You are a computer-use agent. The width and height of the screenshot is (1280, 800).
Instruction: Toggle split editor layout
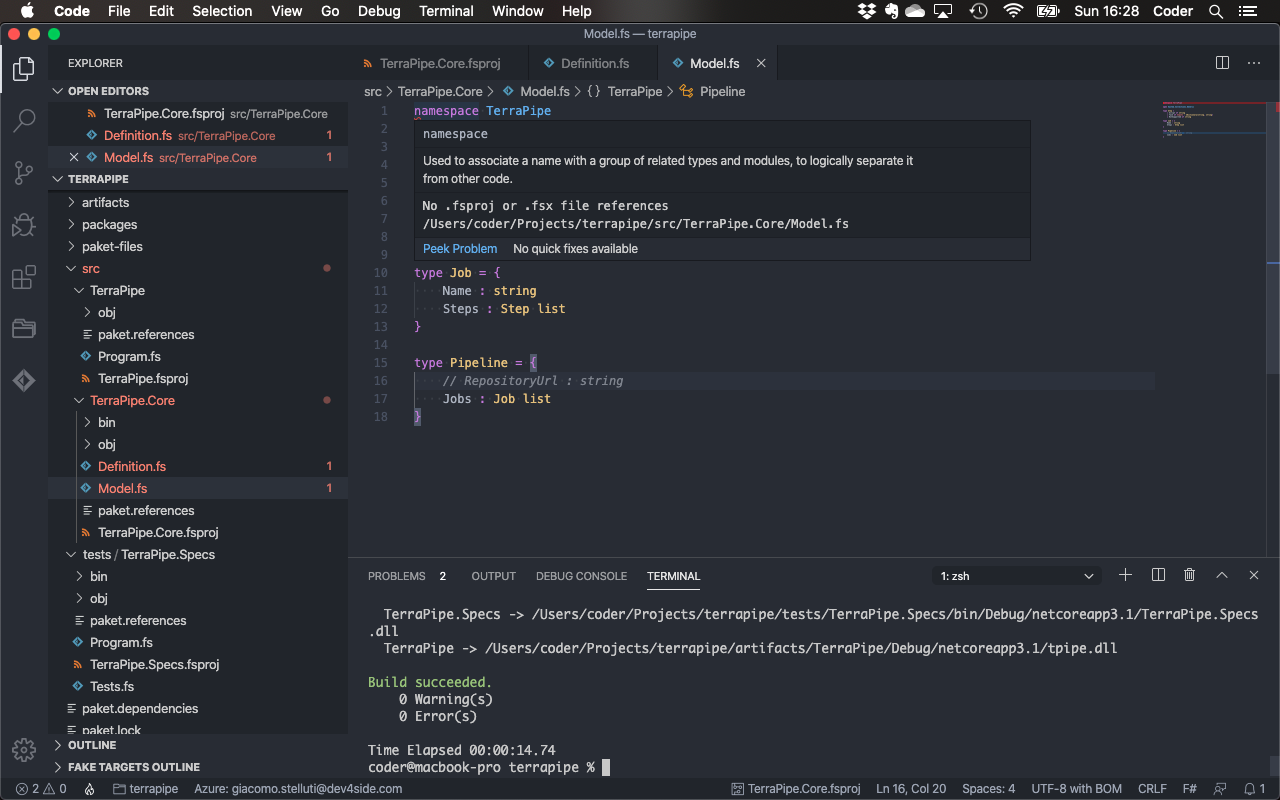coord(1222,62)
